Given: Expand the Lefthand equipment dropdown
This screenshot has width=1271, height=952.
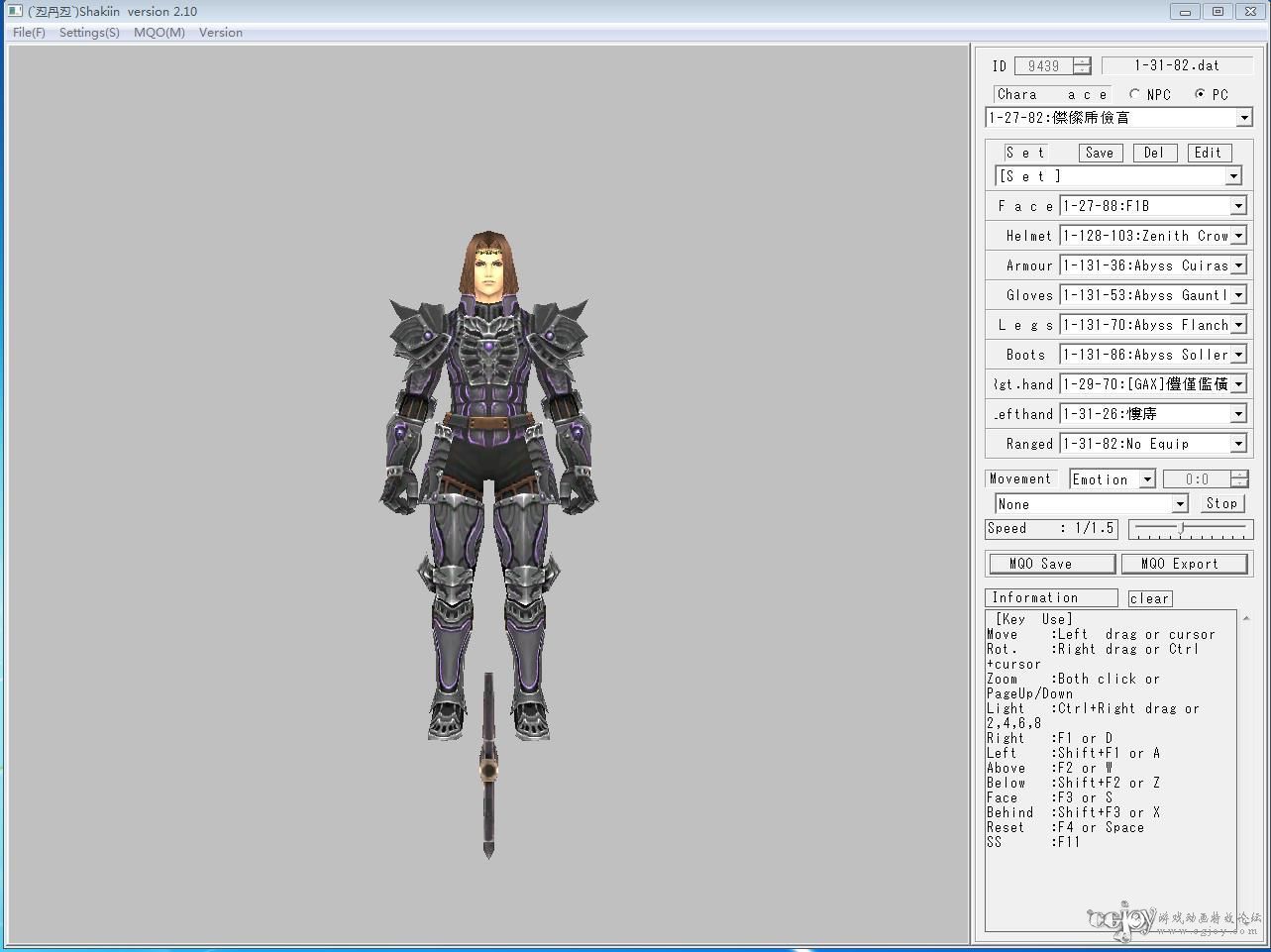Looking at the screenshot, I should point(1238,414).
